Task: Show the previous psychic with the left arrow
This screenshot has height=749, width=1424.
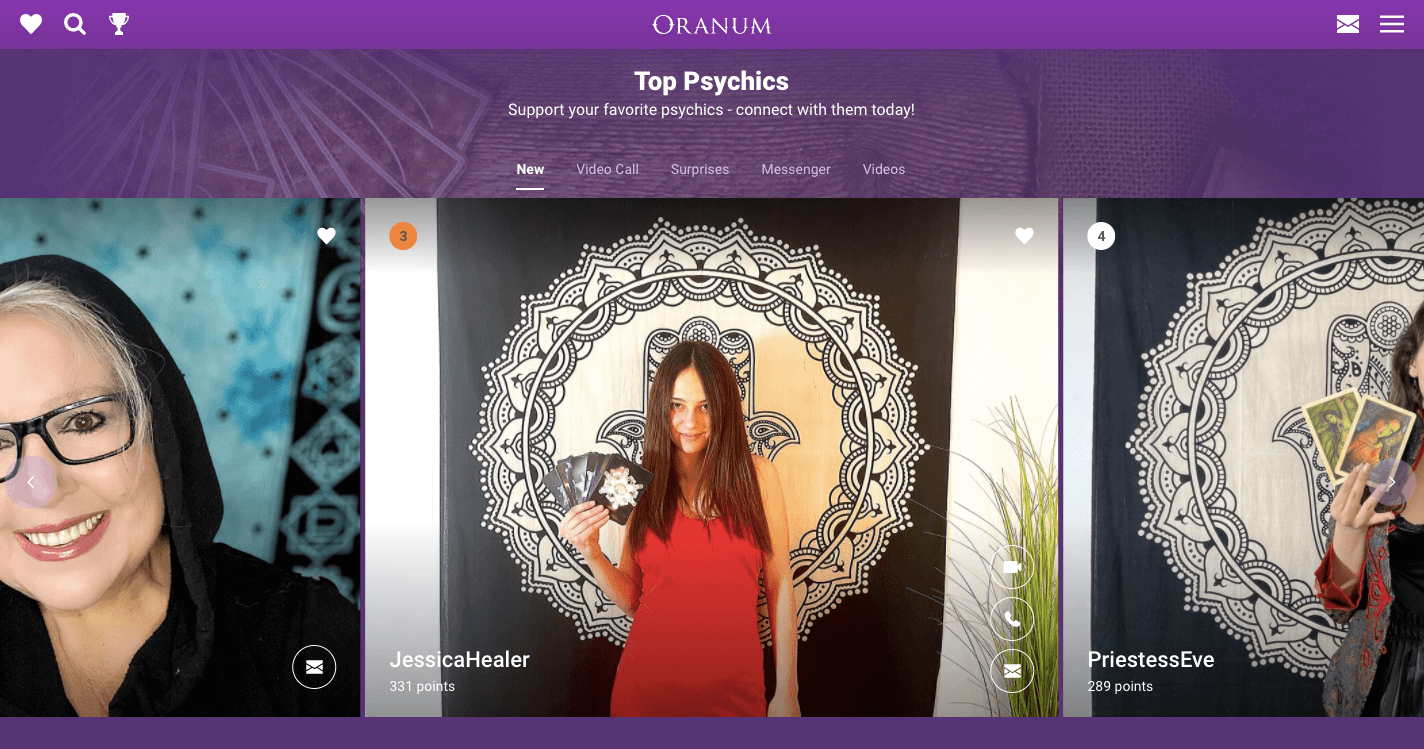Action: pyautogui.click(x=30, y=482)
